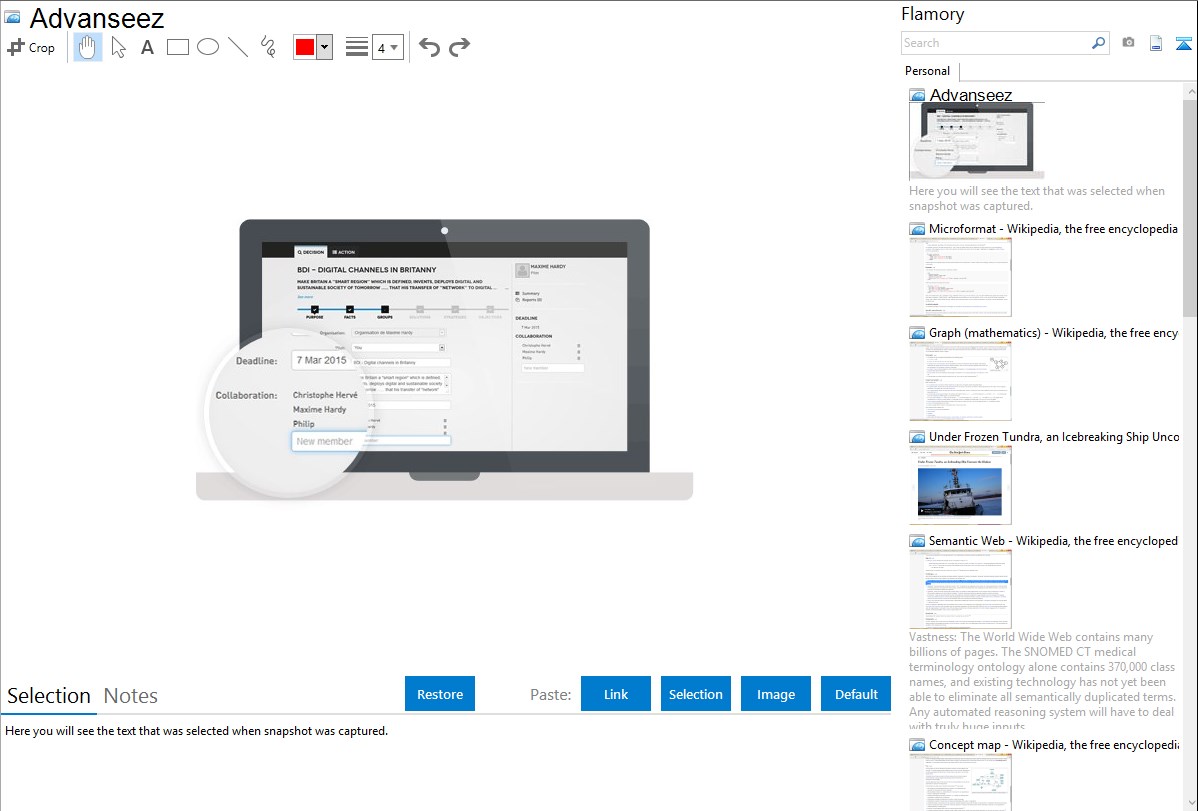
Task: Pick the ellipse shape tool
Action: point(208,47)
